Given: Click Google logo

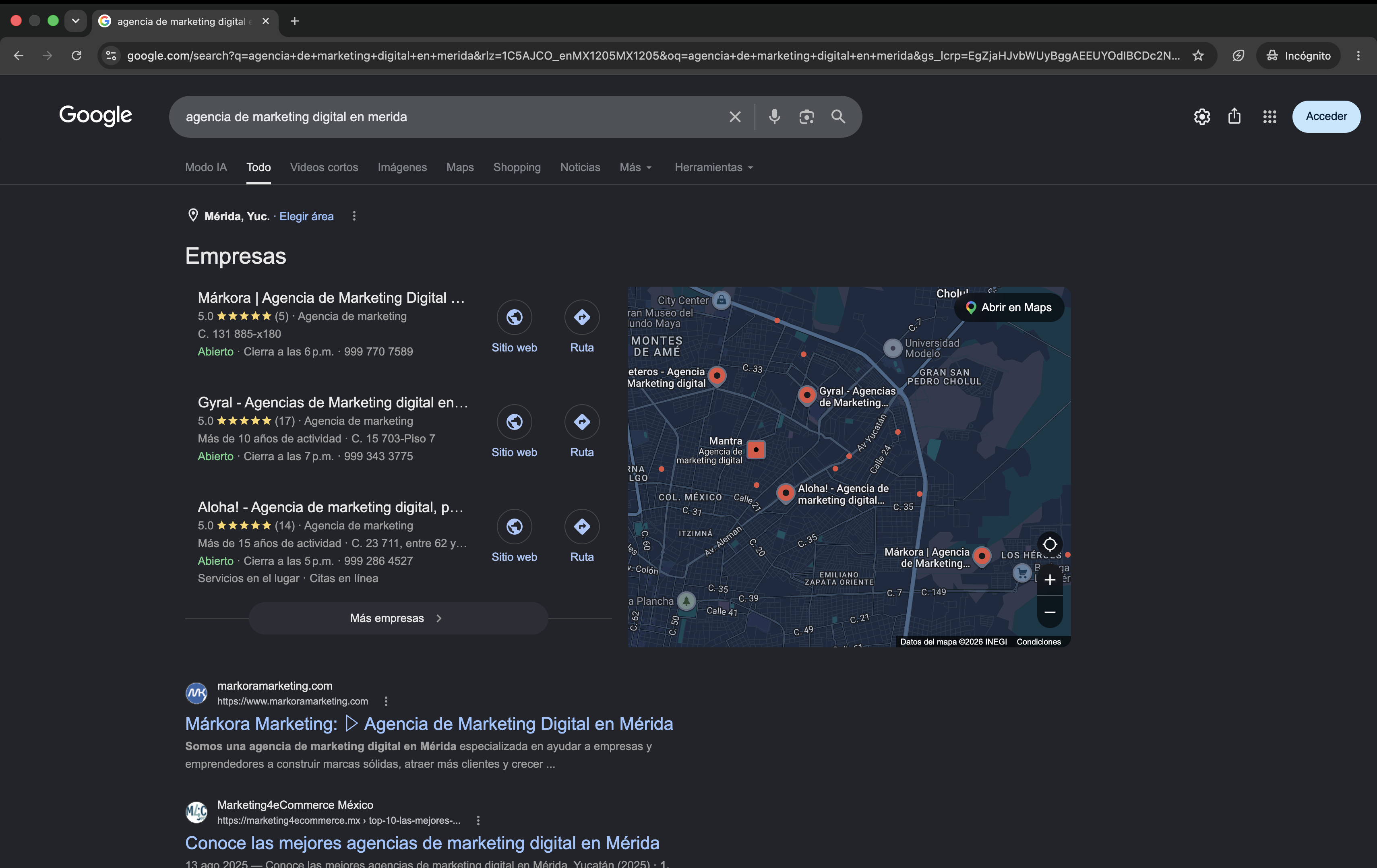Looking at the screenshot, I should [x=95, y=116].
